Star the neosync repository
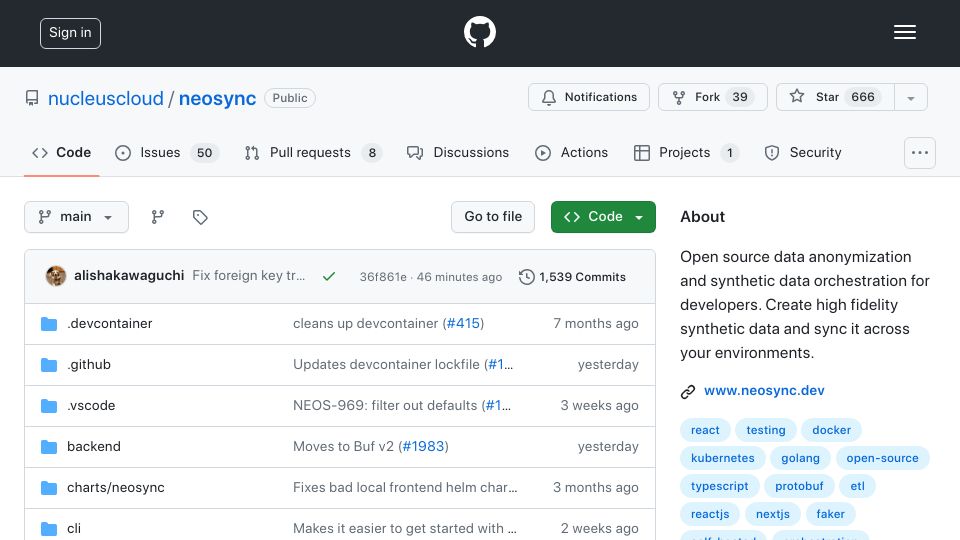 (x=835, y=97)
